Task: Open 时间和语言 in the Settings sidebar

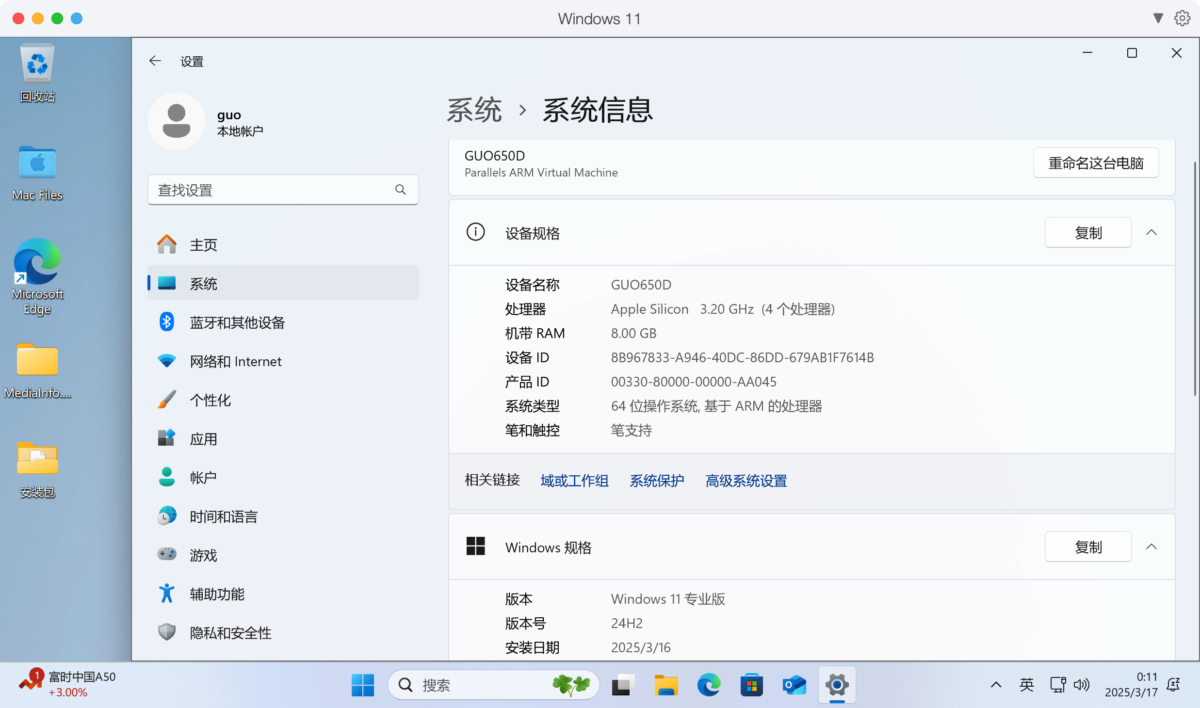Action: pos(283,516)
